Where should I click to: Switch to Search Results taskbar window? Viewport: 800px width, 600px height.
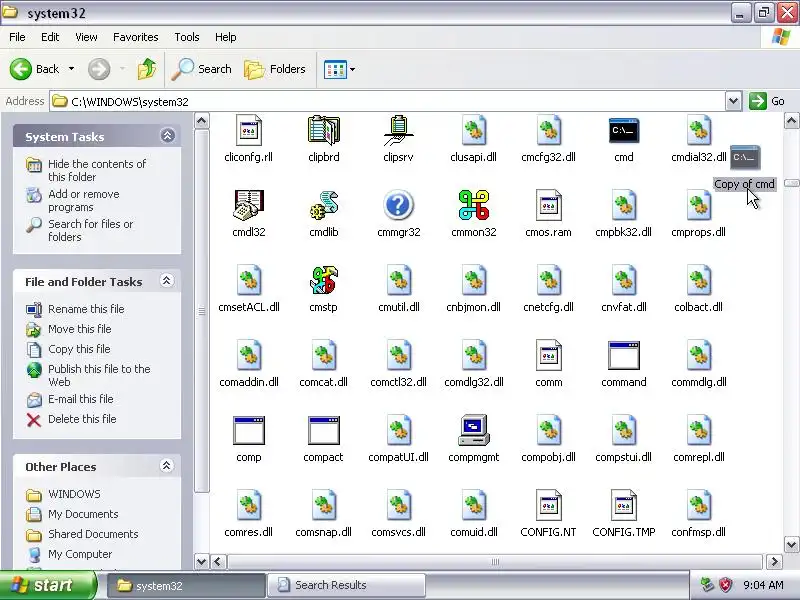[346, 585]
